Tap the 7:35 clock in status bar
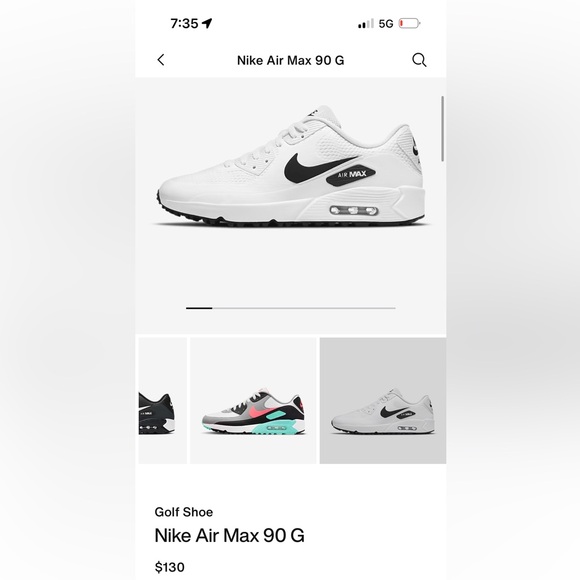 point(185,24)
